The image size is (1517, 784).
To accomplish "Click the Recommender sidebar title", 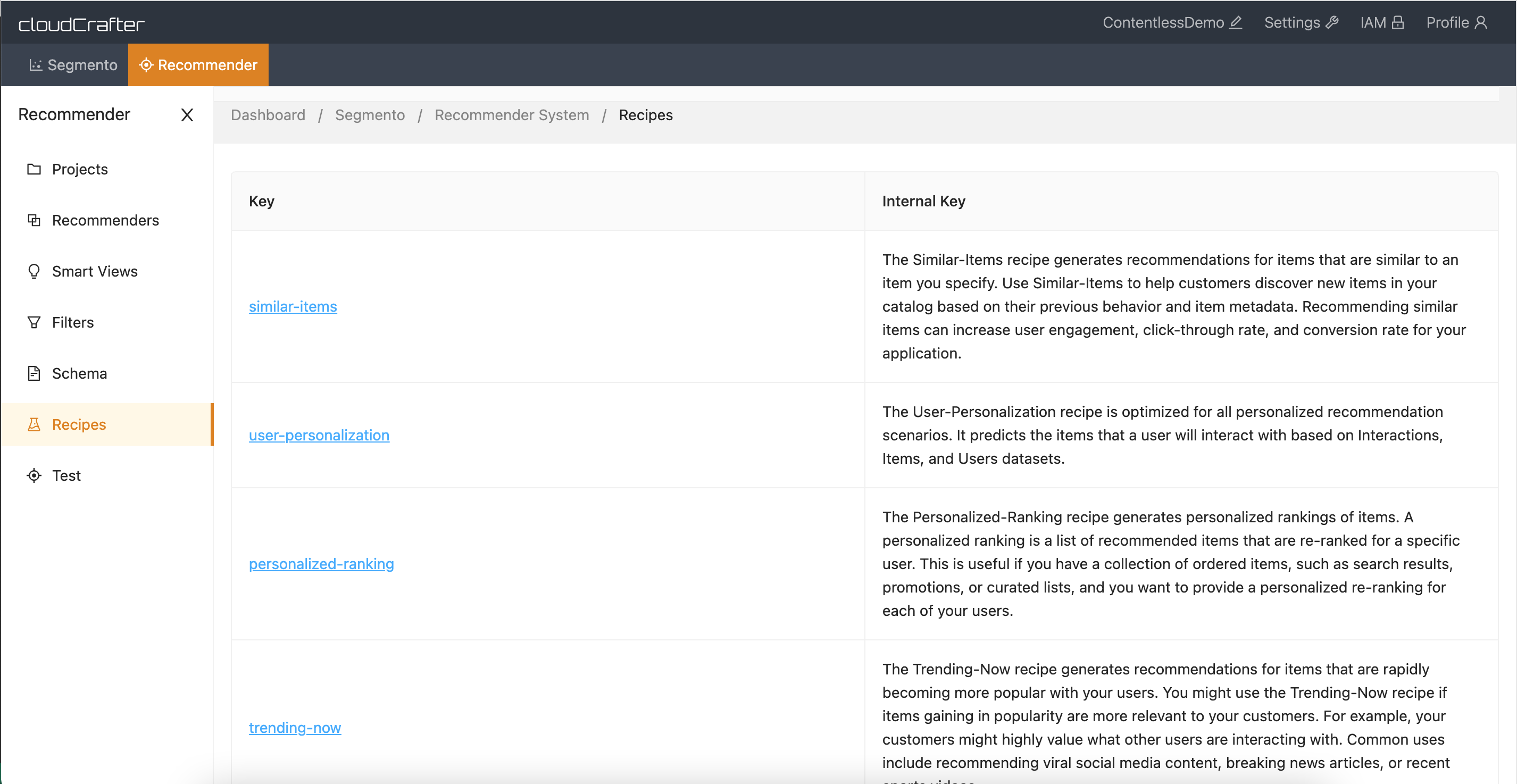I will (x=74, y=114).
